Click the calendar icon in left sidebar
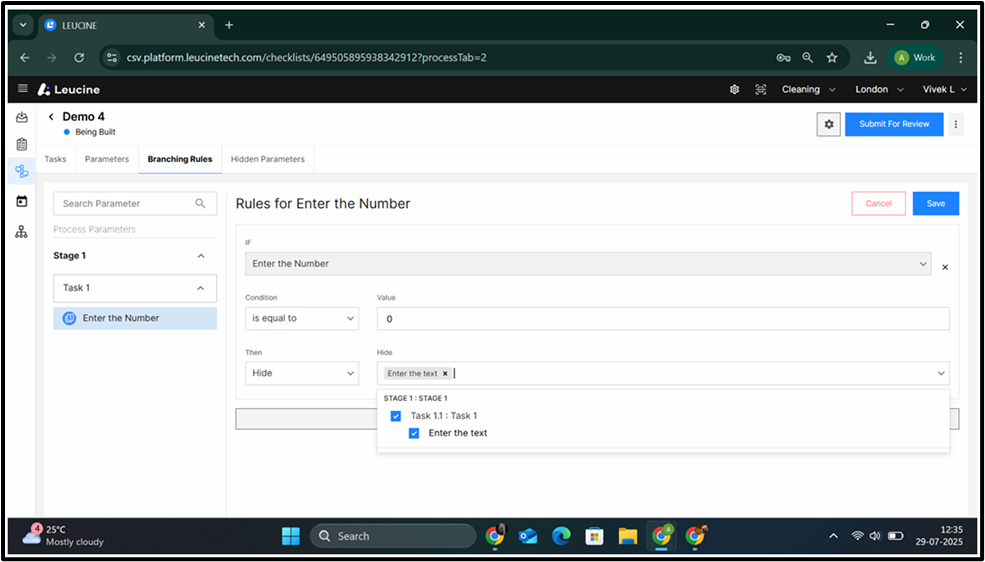This screenshot has width=985, height=562. coord(22,201)
